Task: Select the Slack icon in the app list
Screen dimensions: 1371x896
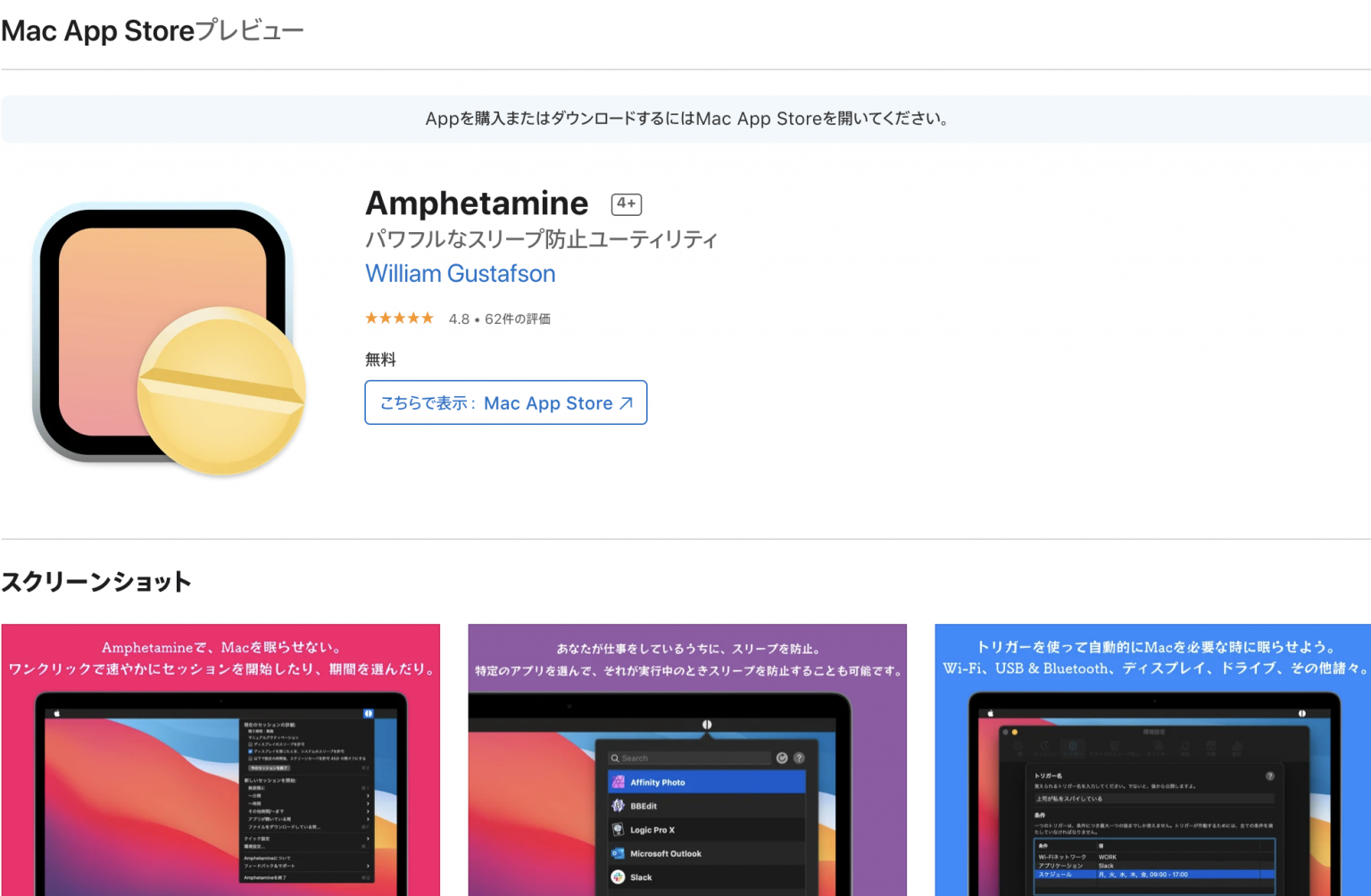Action: pos(619,877)
